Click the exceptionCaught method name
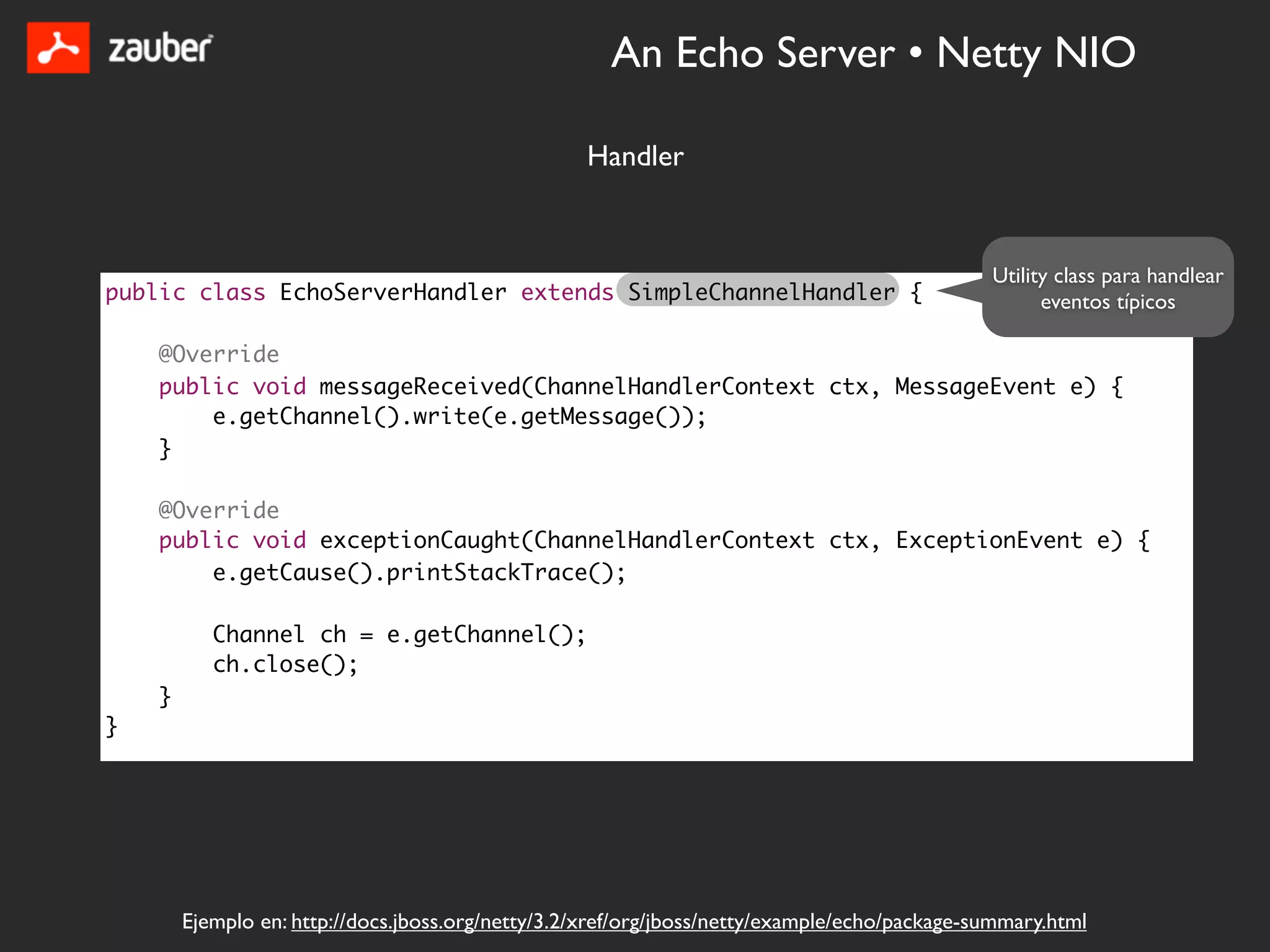Image resolution: width=1270 pixels, height=952 pixels. tap(420, 540)
